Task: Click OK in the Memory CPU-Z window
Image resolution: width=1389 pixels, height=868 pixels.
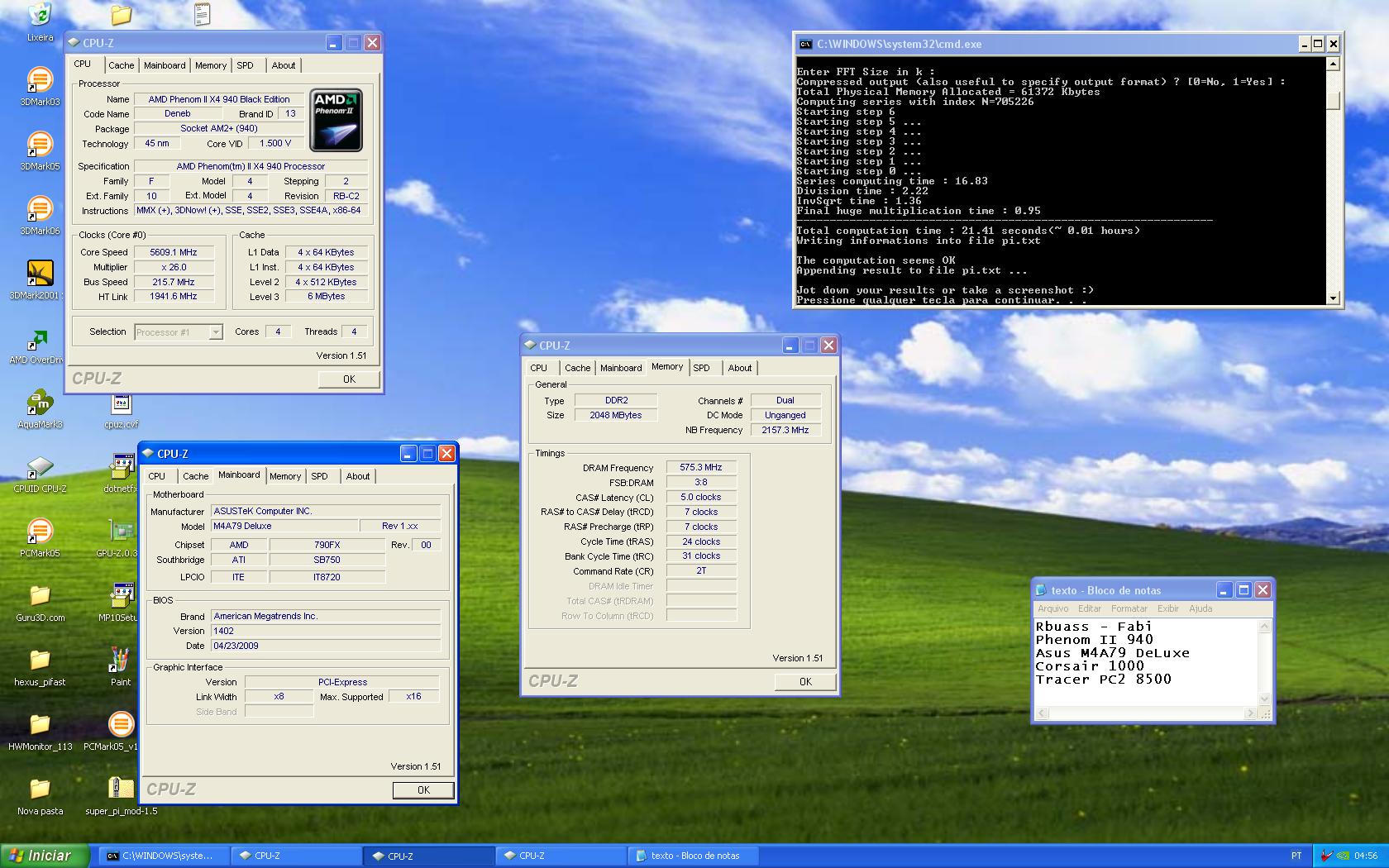Action: [805, 682]
